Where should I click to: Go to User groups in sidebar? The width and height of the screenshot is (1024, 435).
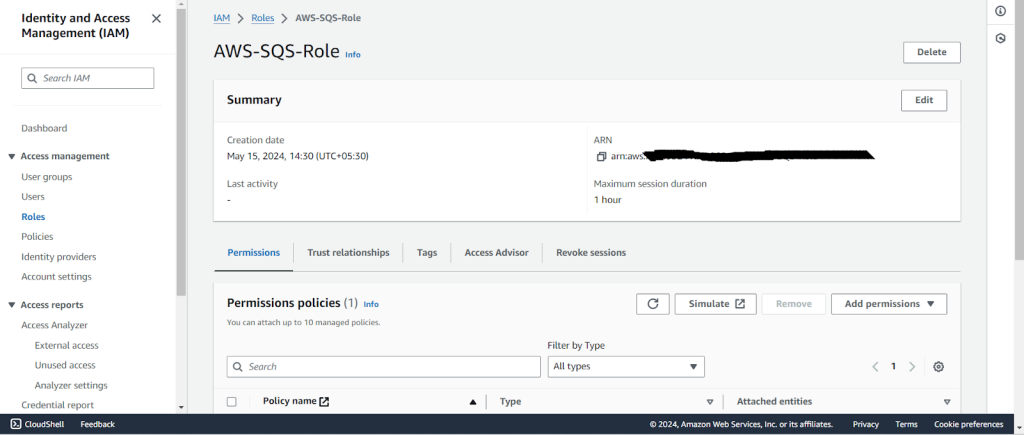(x=47, y=177)
